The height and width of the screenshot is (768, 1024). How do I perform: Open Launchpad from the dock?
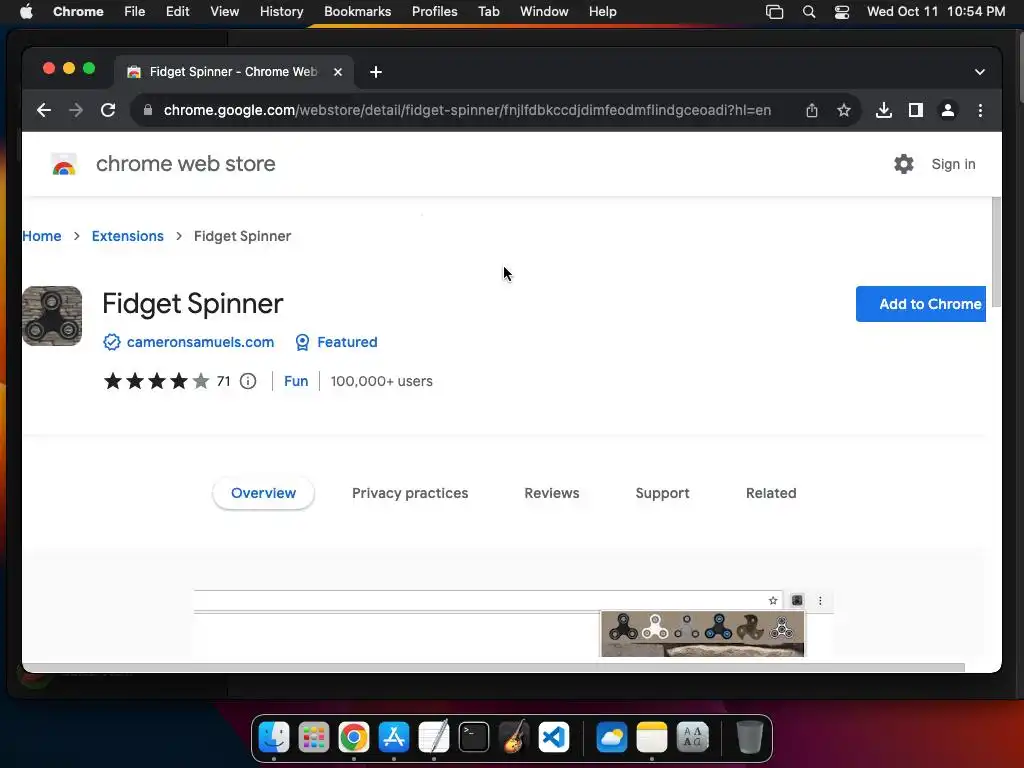coord(313,737)
